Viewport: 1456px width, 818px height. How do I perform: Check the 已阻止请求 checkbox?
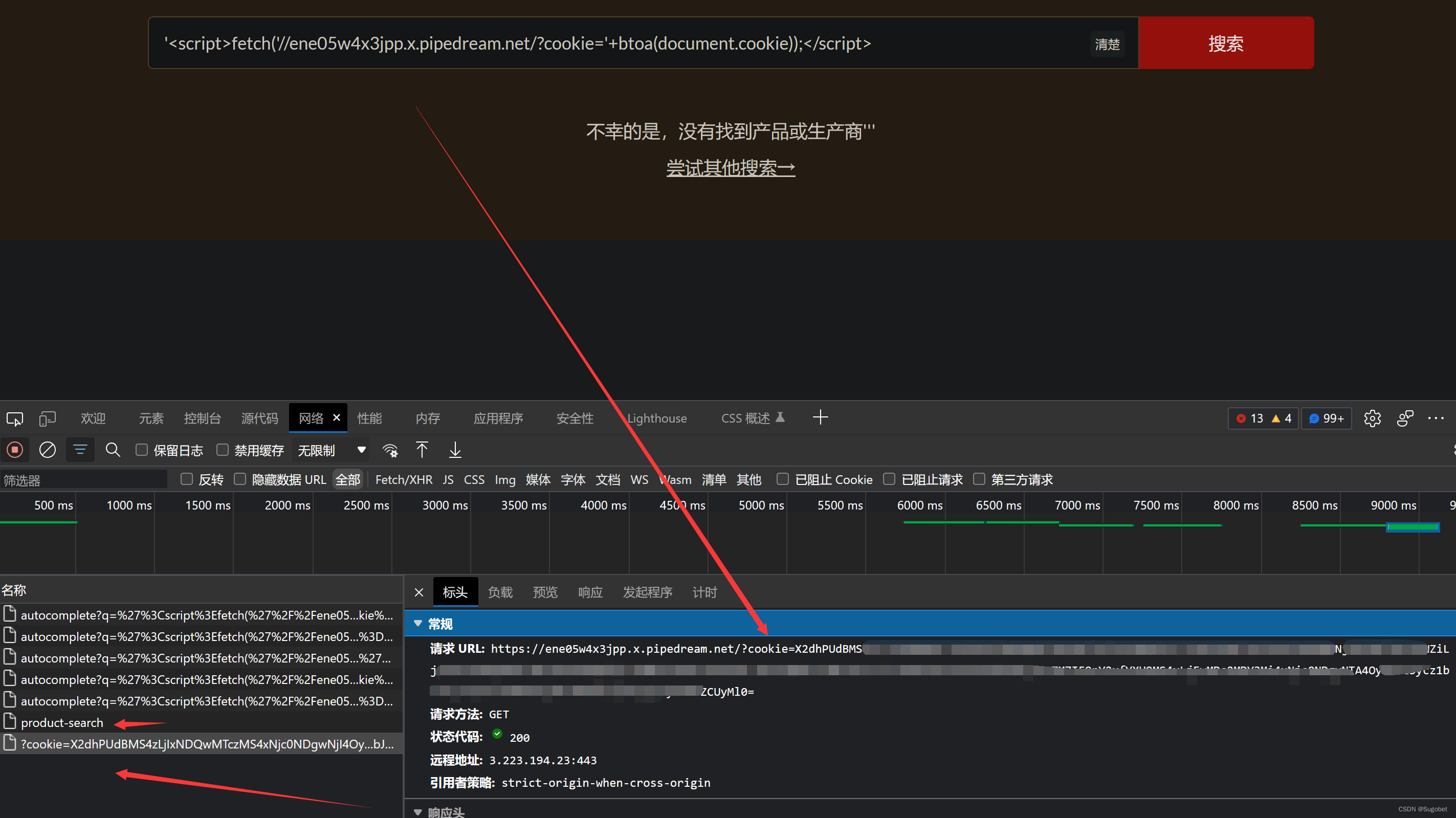889,479
